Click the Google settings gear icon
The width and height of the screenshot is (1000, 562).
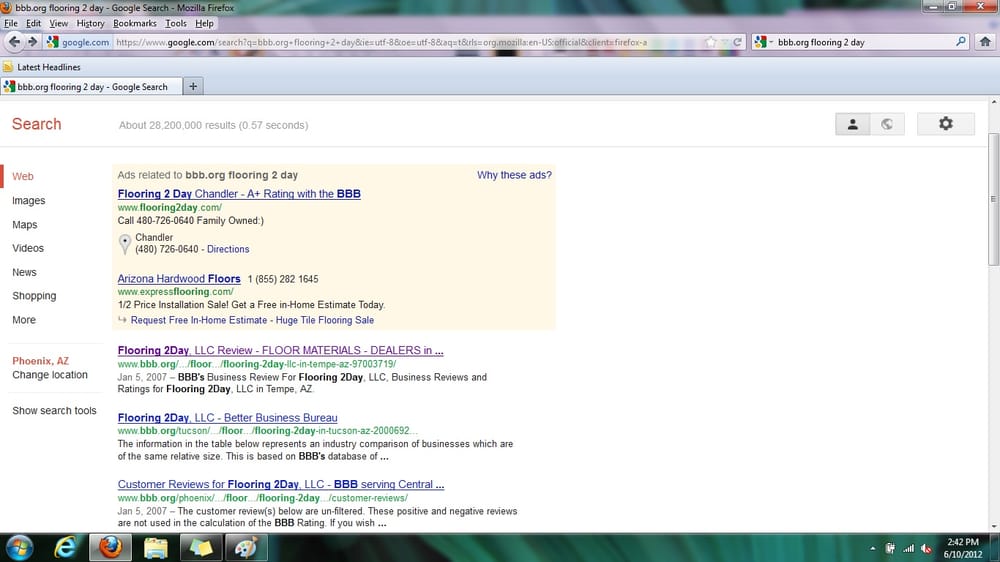pos(946,124)
